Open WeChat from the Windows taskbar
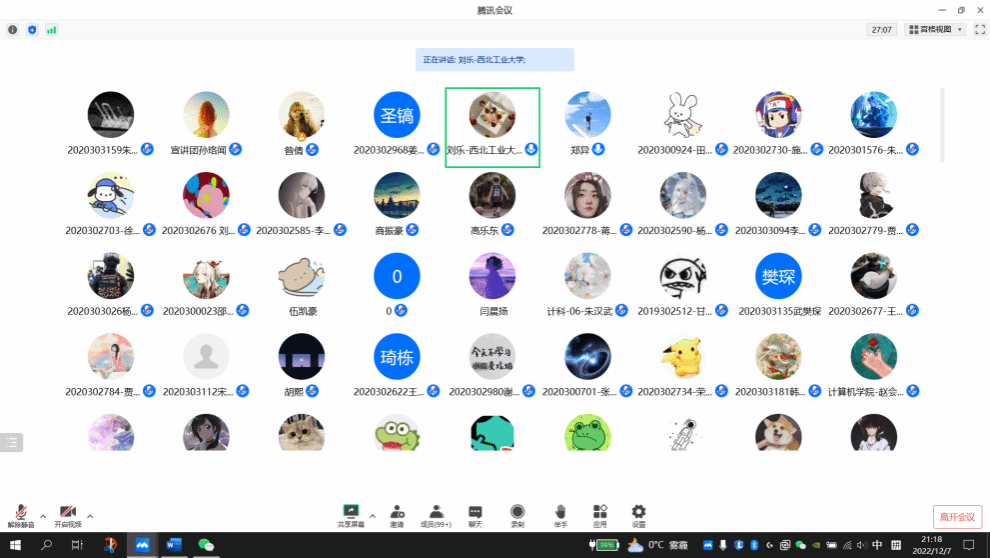 [x=205, y=545]
